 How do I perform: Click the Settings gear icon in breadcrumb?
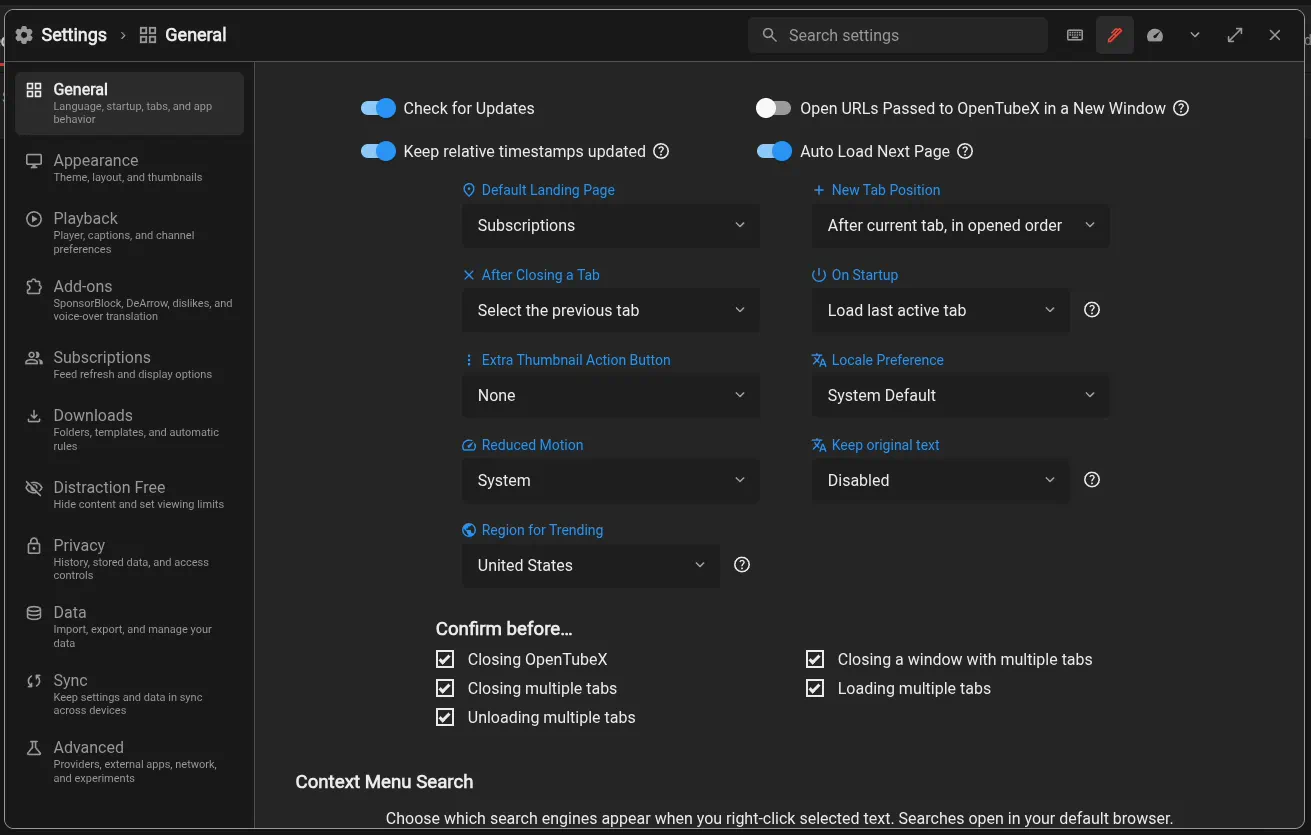point(24,35)
